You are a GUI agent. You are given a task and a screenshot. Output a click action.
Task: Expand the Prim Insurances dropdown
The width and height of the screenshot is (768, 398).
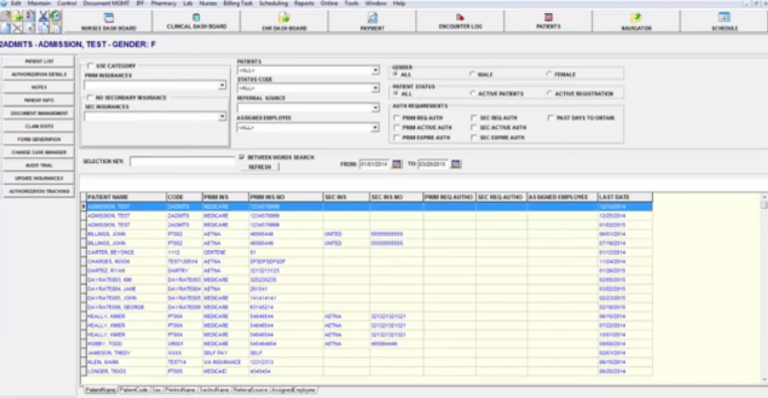click(x=222, y=85)
